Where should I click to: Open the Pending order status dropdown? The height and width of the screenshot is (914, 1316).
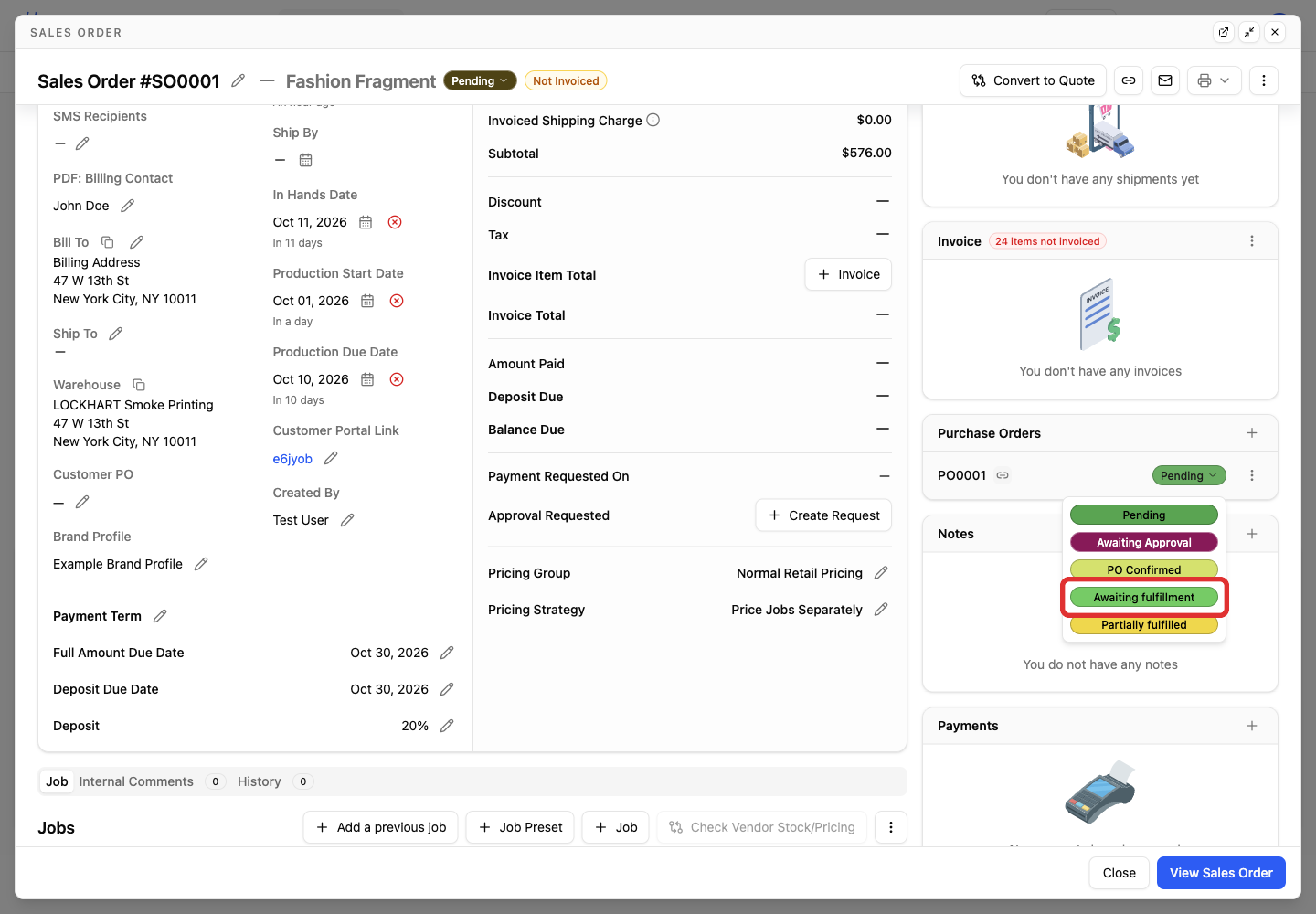(480, 80)
